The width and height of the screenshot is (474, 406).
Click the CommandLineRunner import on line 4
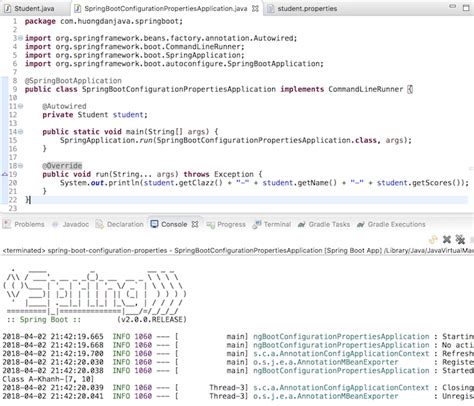coord(134,47)
